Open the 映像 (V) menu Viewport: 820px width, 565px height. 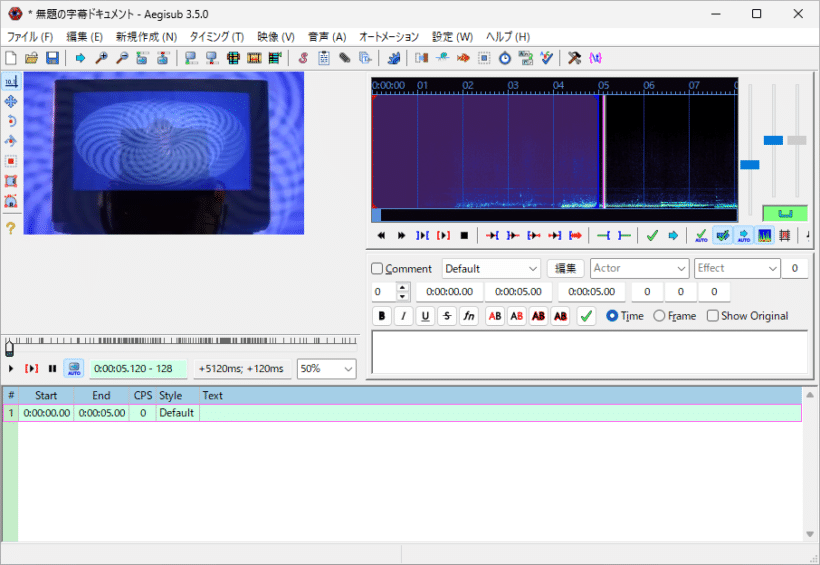pyautogui.click(x=276, y=37)
